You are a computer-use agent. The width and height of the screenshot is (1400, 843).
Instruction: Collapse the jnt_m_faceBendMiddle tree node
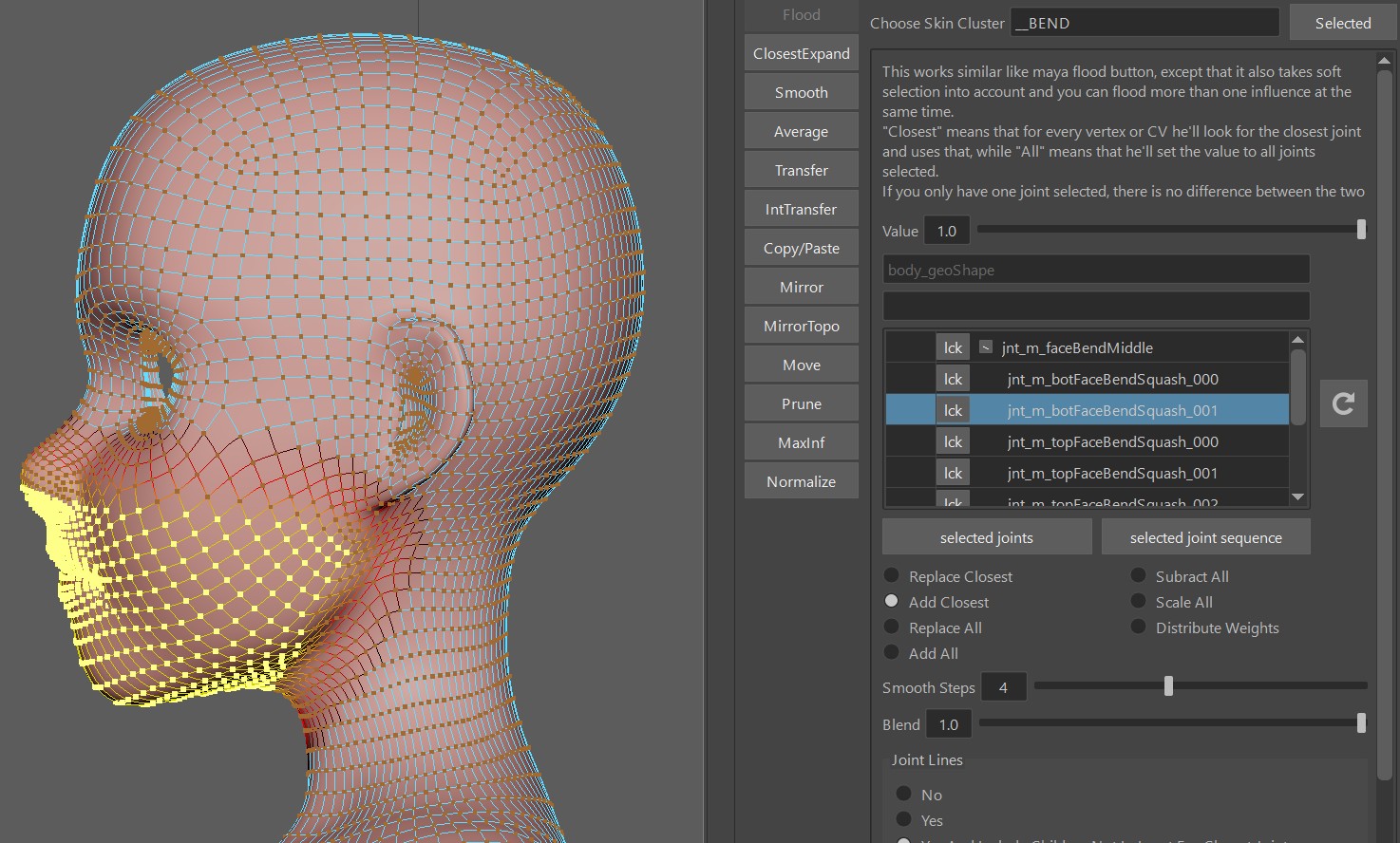[x=986, y=347]
